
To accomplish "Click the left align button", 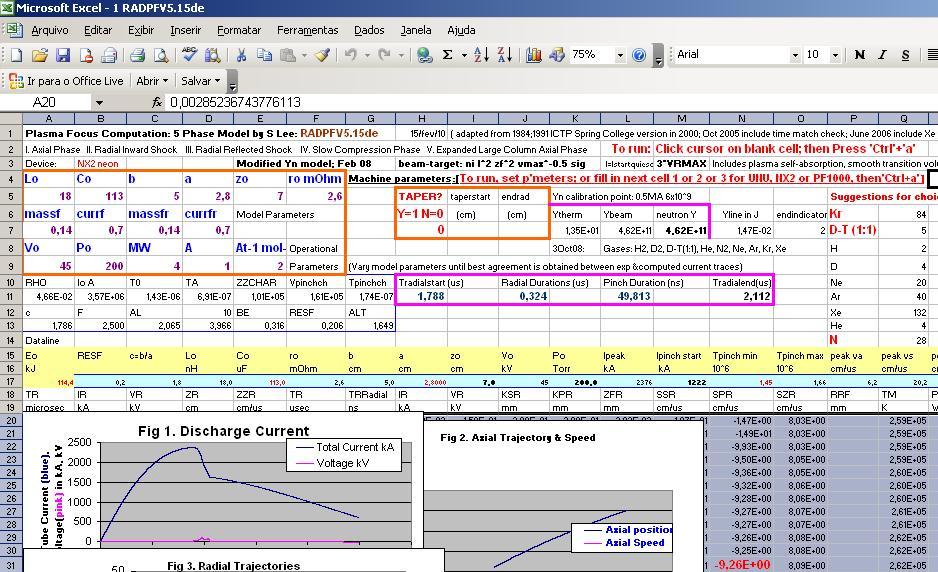I will click(x=932, y=55).
